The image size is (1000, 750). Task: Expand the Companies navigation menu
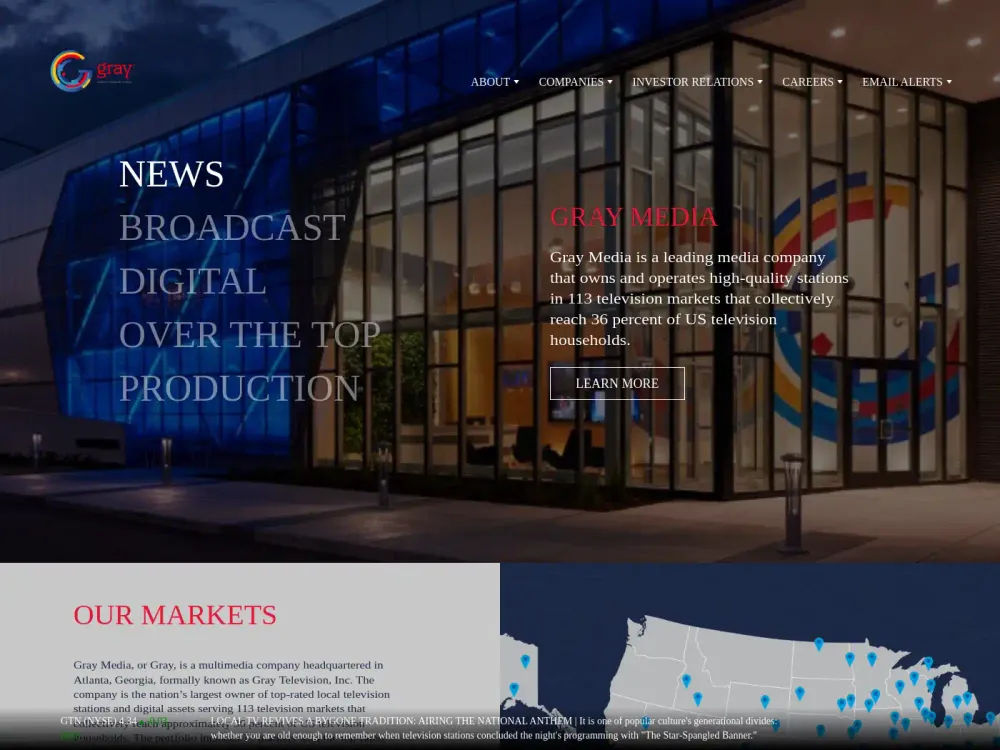[575, 82]
